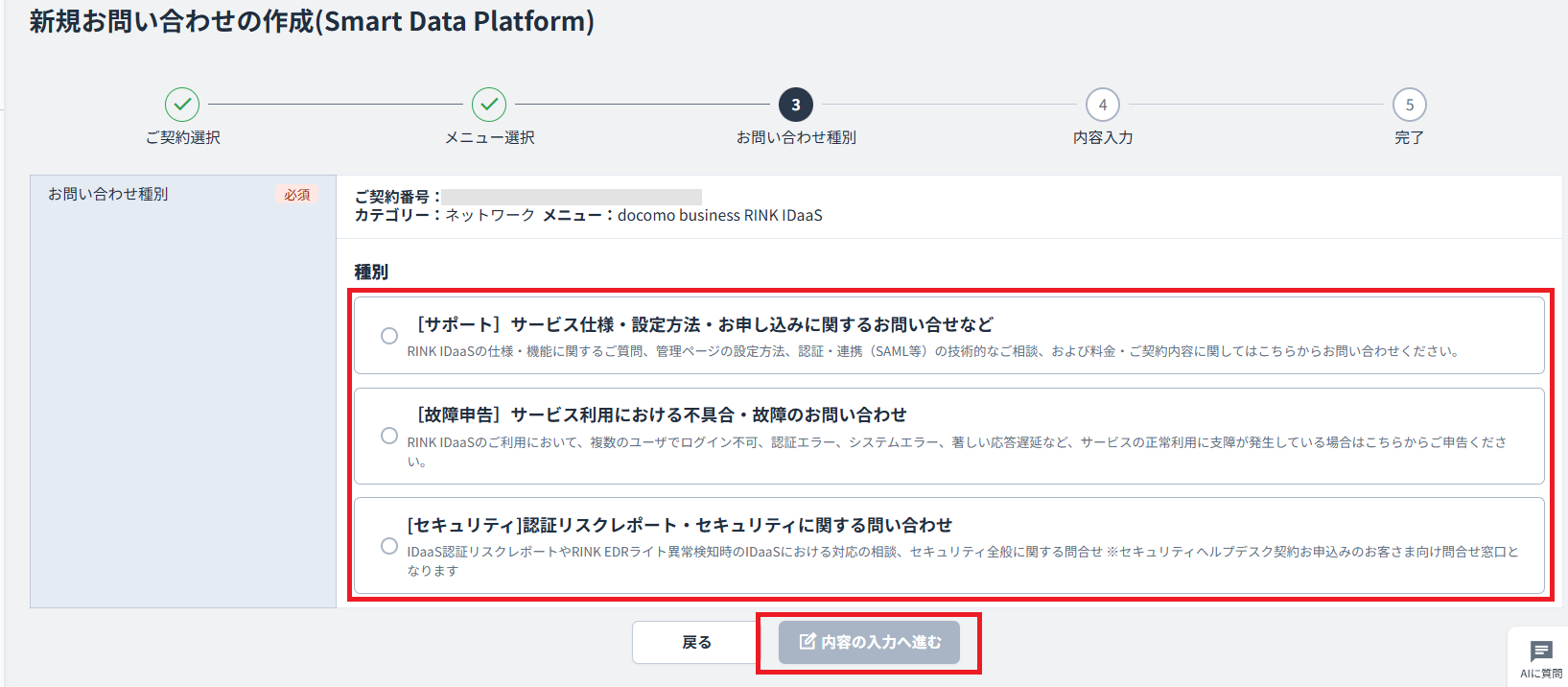Select the [セキュリティ] radio button
The height and width of the screenshot is (687, 1568).
[x=389, y=546]
